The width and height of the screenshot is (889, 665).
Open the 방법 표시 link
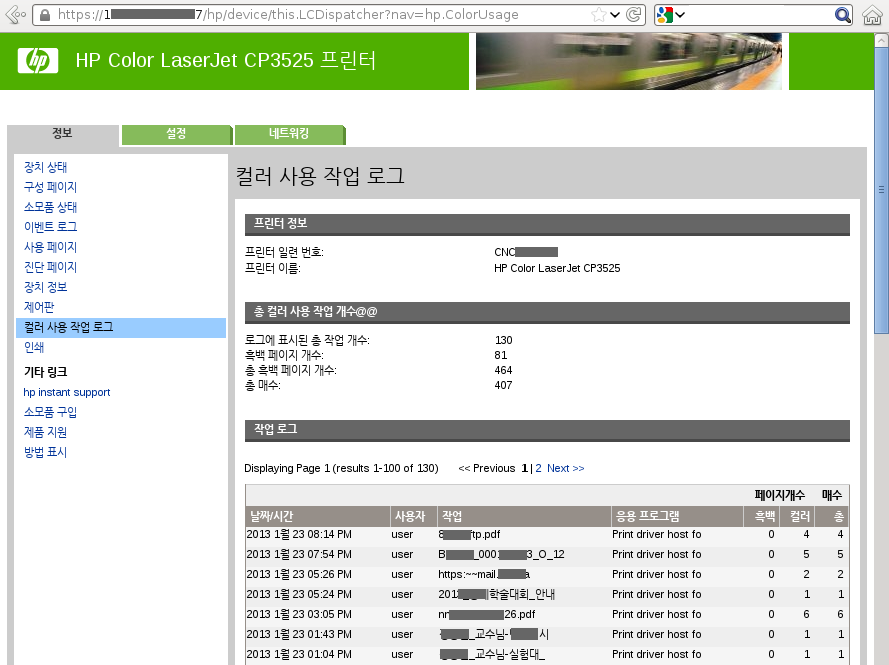pos(45,452)
